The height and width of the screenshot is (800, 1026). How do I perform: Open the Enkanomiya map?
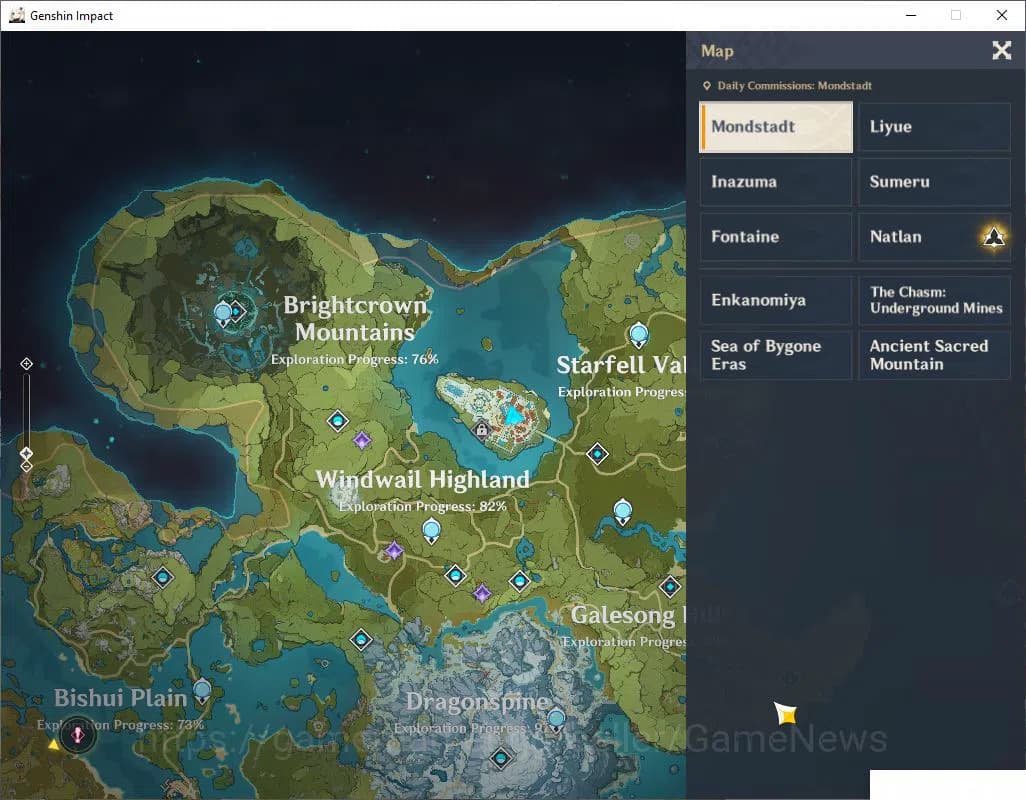tap(776, 300)
